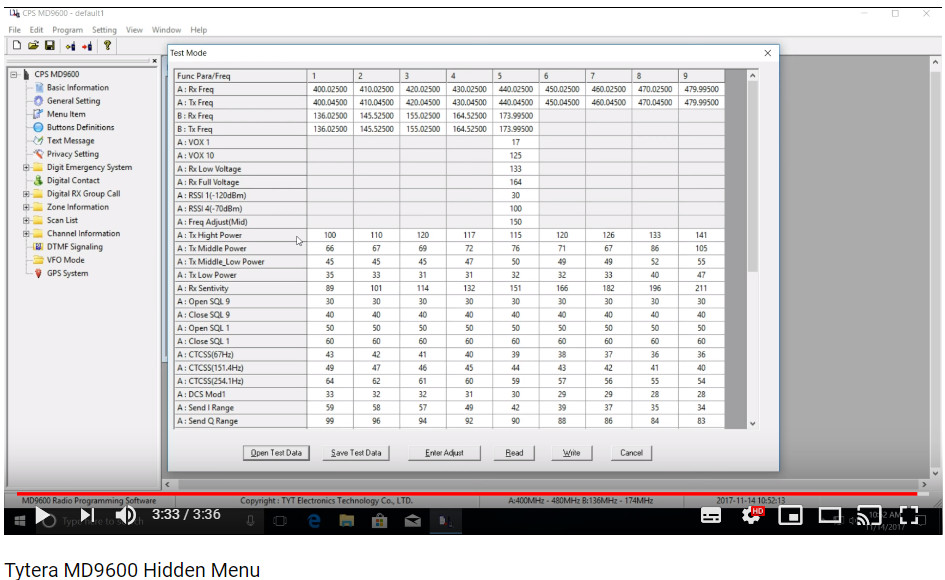945x580 pixels.
Task: Click the cast to TV icon
Action: pos(869,515)
